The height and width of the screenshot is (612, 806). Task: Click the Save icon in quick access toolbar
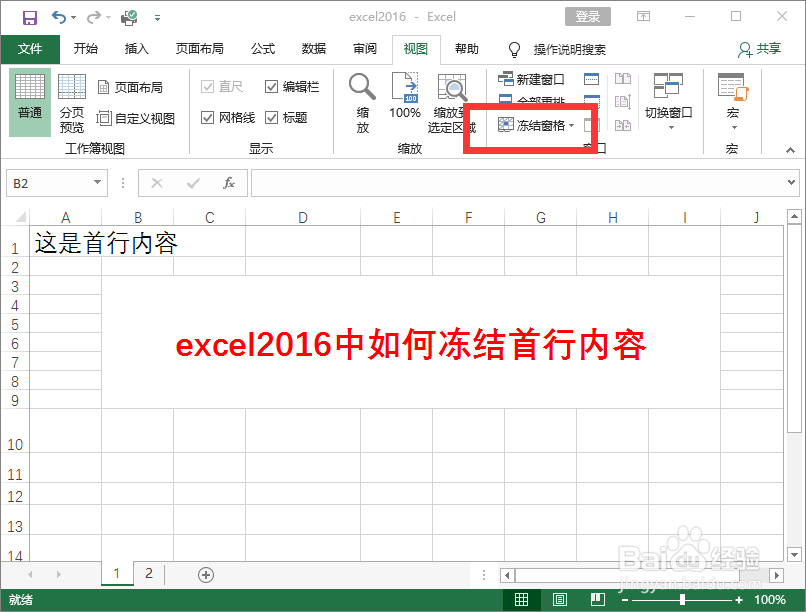point(30,18)
